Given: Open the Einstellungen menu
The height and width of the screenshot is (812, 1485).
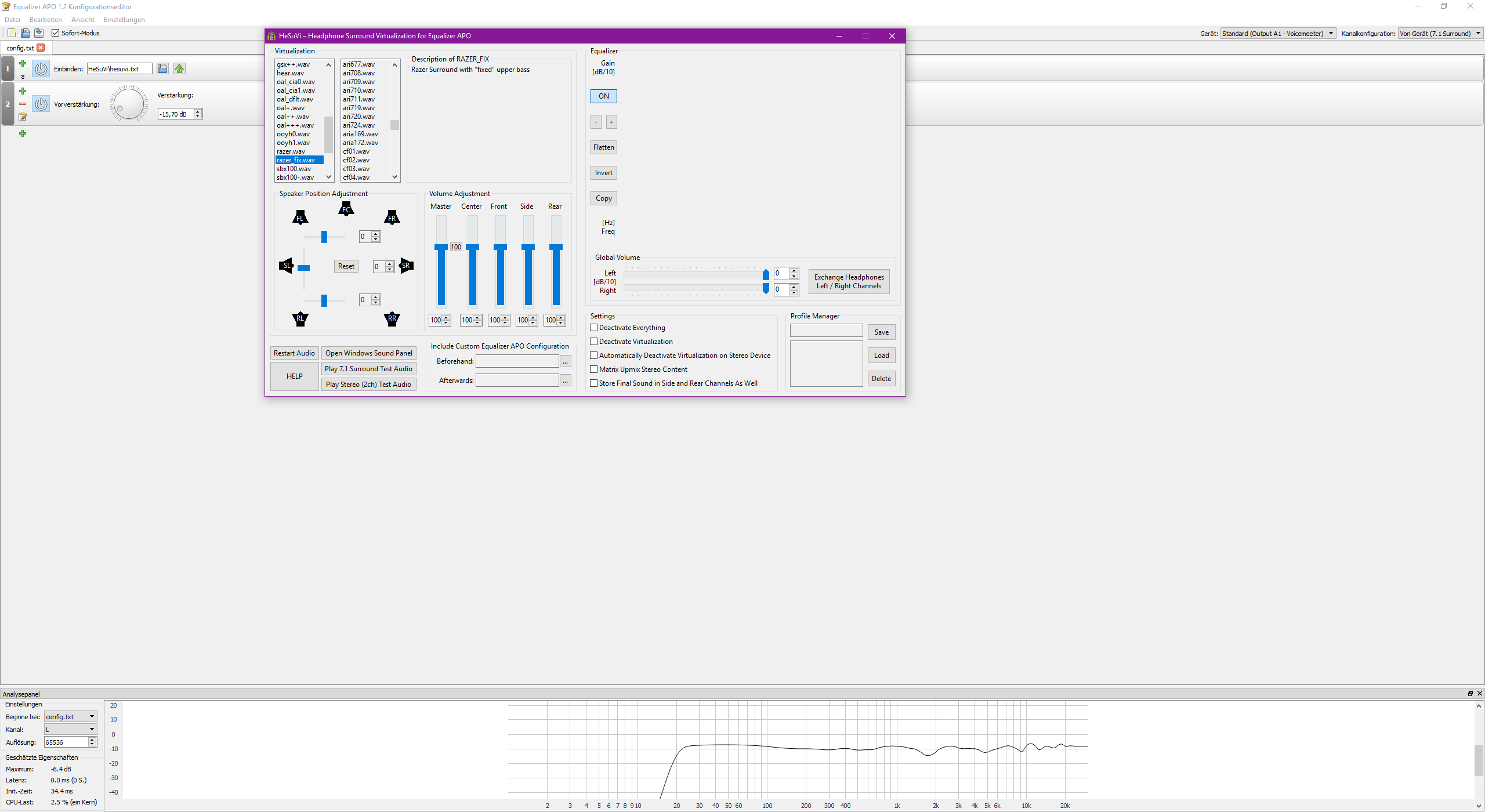Looking at the screenshot, I should click(124, 20).
